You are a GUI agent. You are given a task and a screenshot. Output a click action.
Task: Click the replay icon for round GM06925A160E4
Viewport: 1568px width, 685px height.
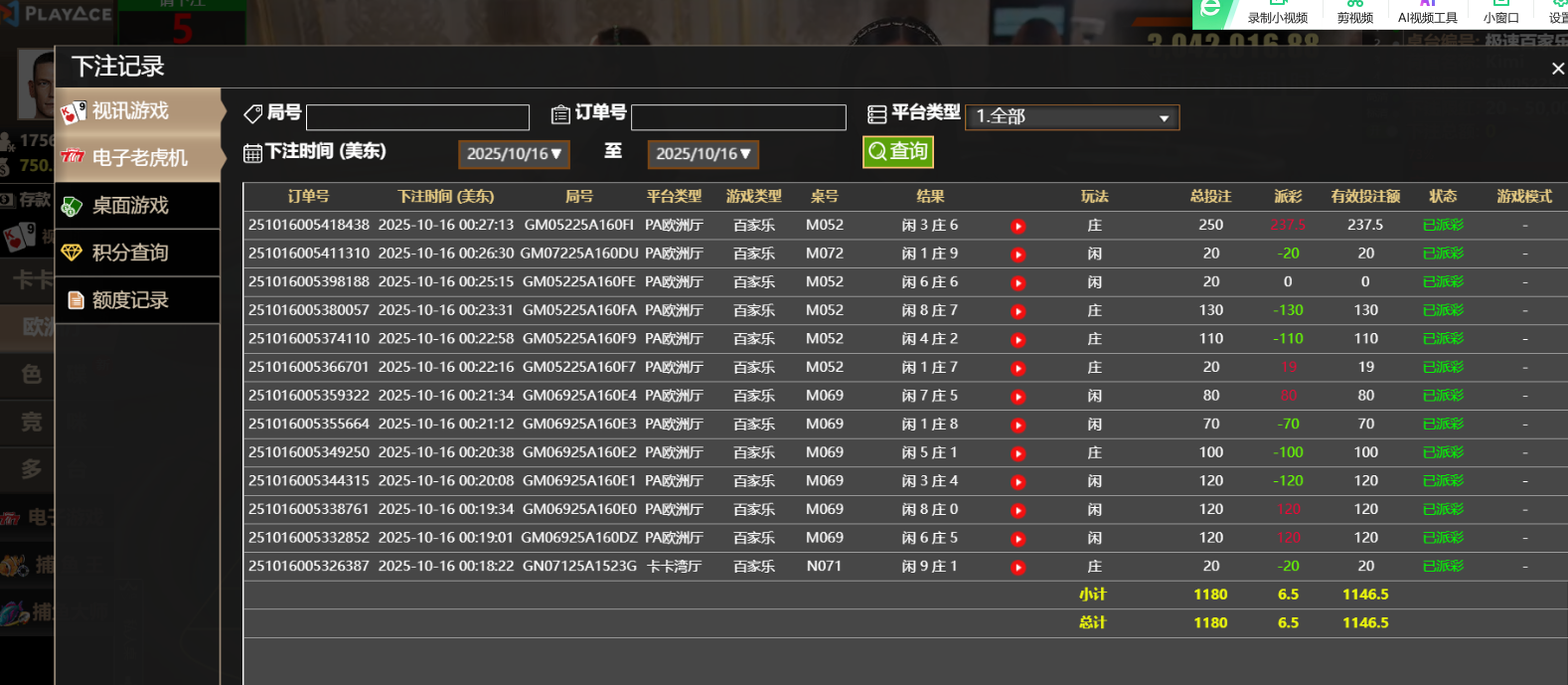[x=1018, y=397]
